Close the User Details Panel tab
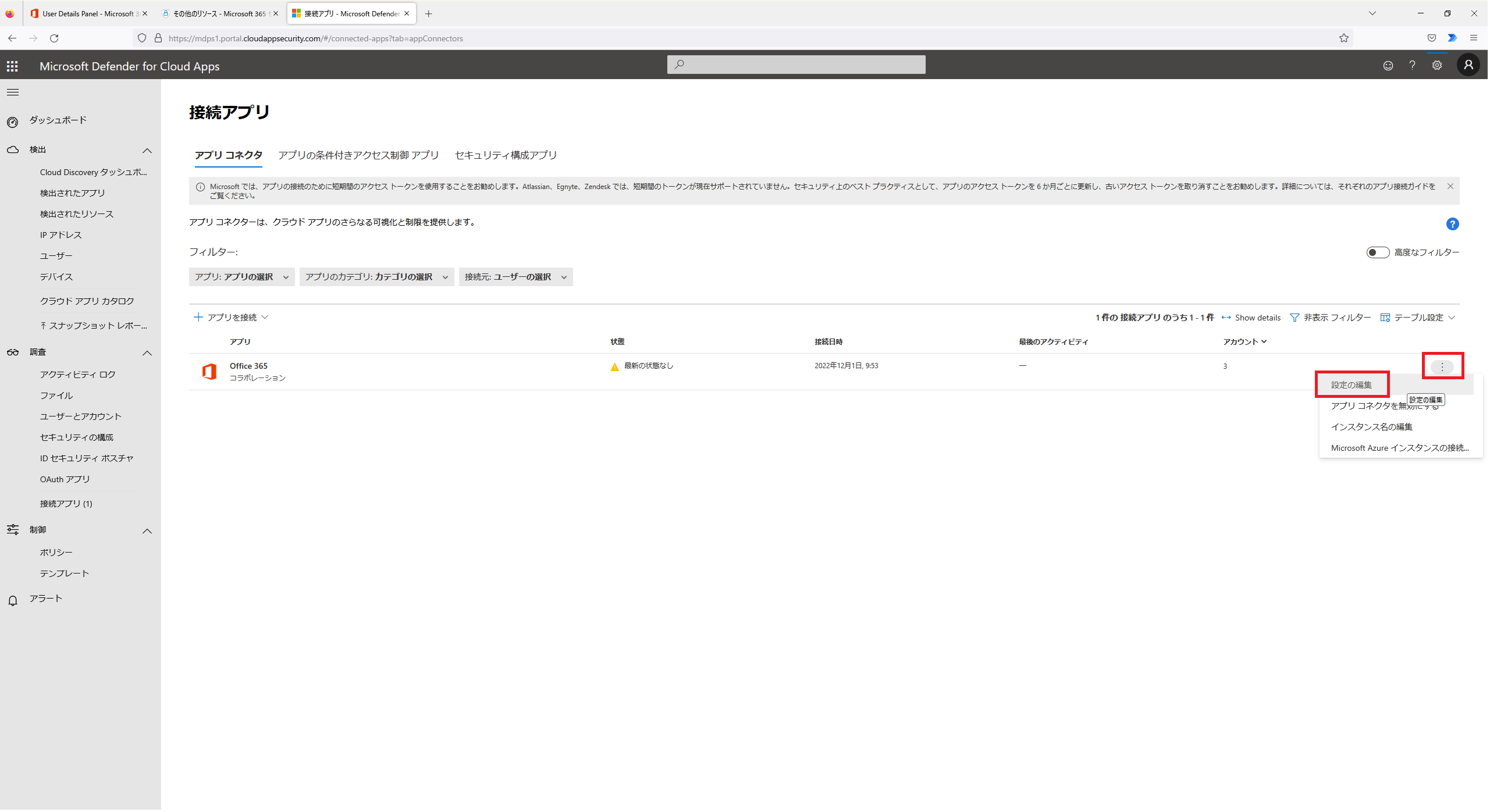This screenshot has height=812, width=1490. point(145,14)
